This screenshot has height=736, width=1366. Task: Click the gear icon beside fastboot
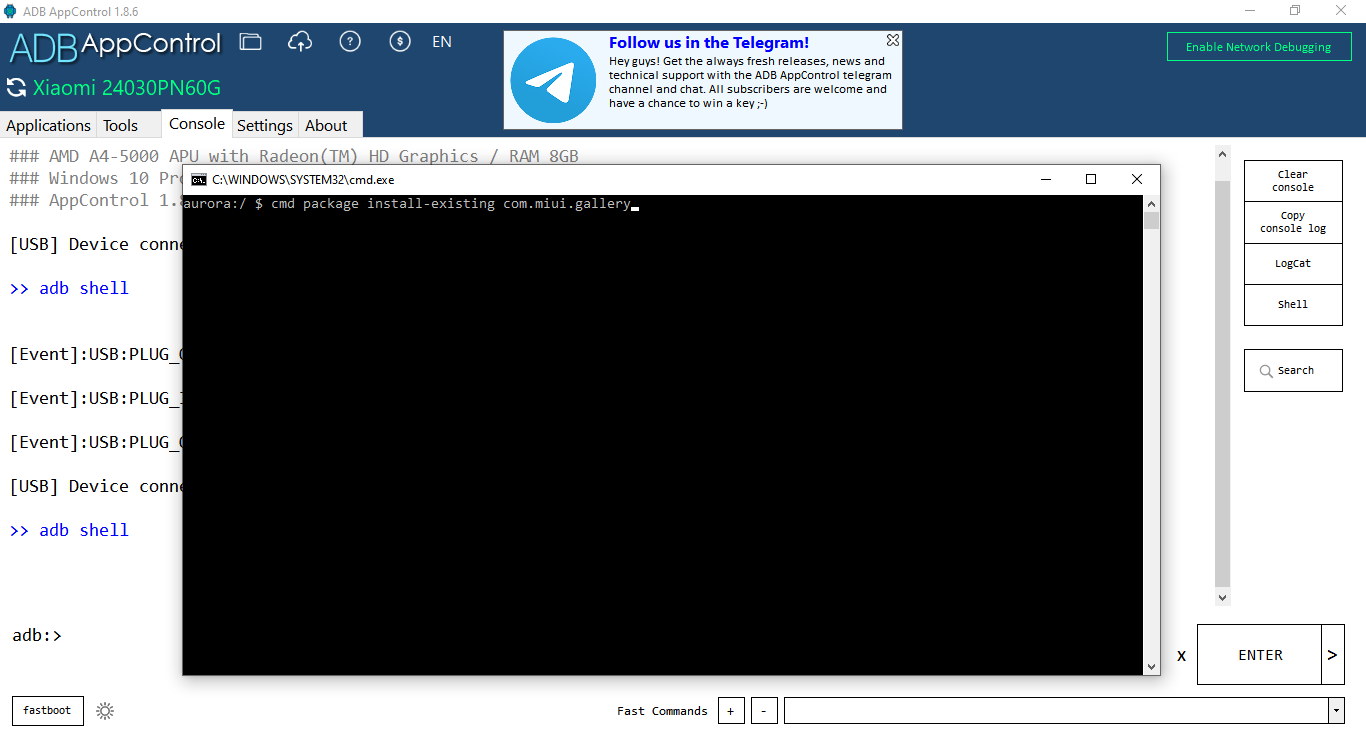pyautogui.click(x=105, y=711)
